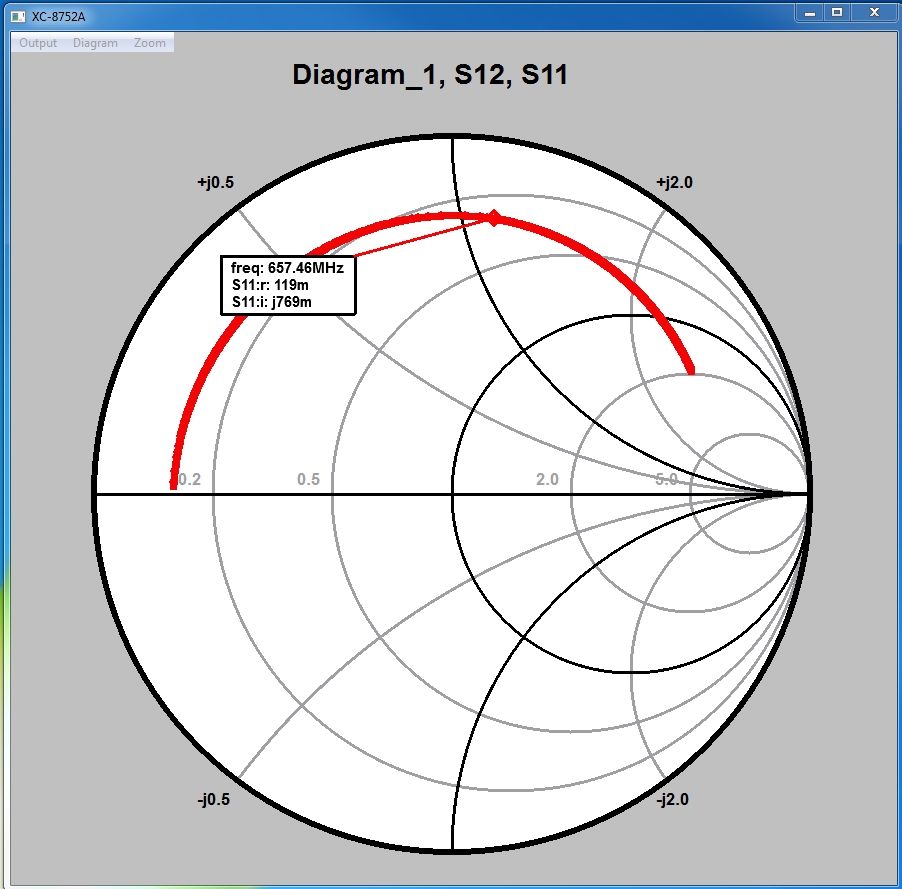Click the +j2.0 reactance label
This screenshot has height=889, width=902.
pos(674,182)
